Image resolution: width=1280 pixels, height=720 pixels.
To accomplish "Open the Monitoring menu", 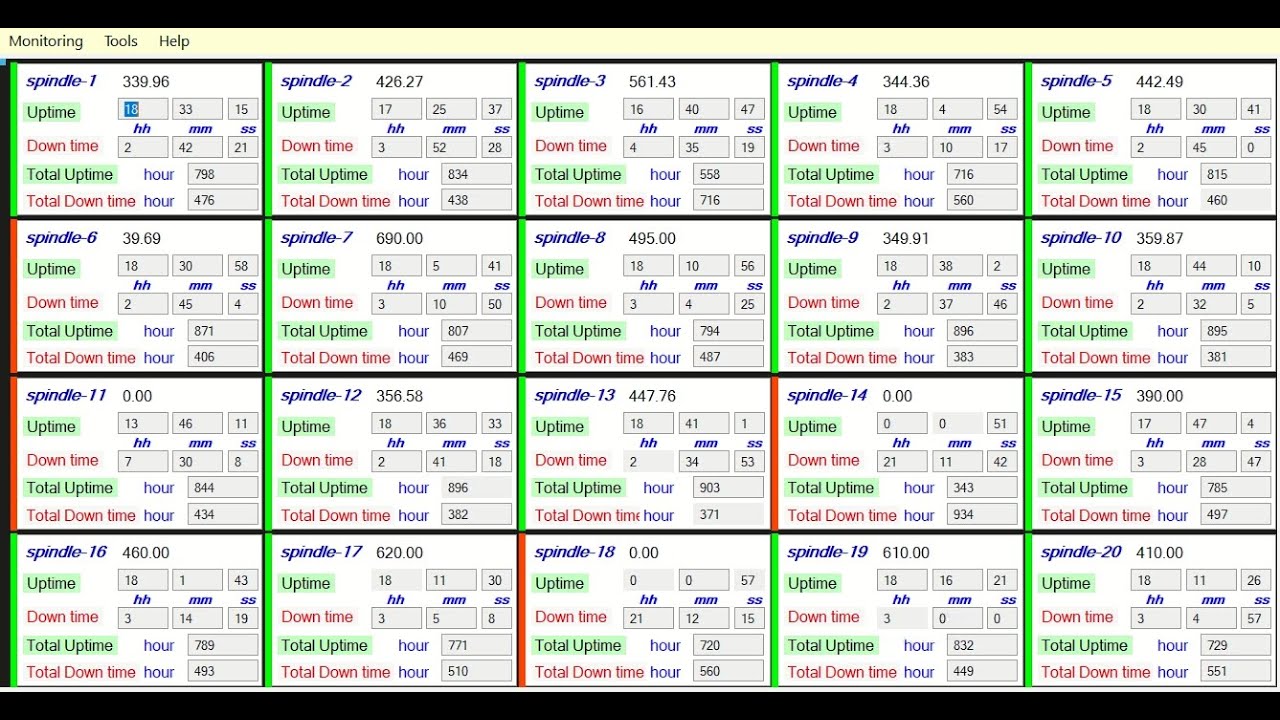I will tap(46, 41).
